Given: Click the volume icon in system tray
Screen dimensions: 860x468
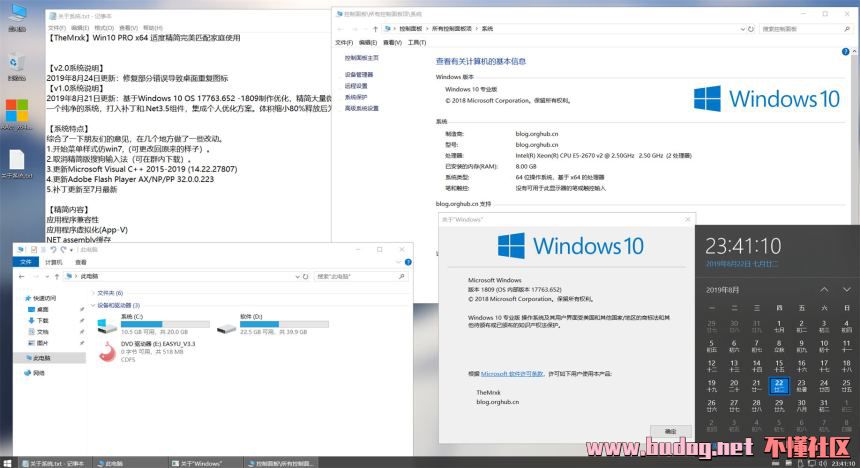Looking at the screenshot, I should click(x=823, y=464).
